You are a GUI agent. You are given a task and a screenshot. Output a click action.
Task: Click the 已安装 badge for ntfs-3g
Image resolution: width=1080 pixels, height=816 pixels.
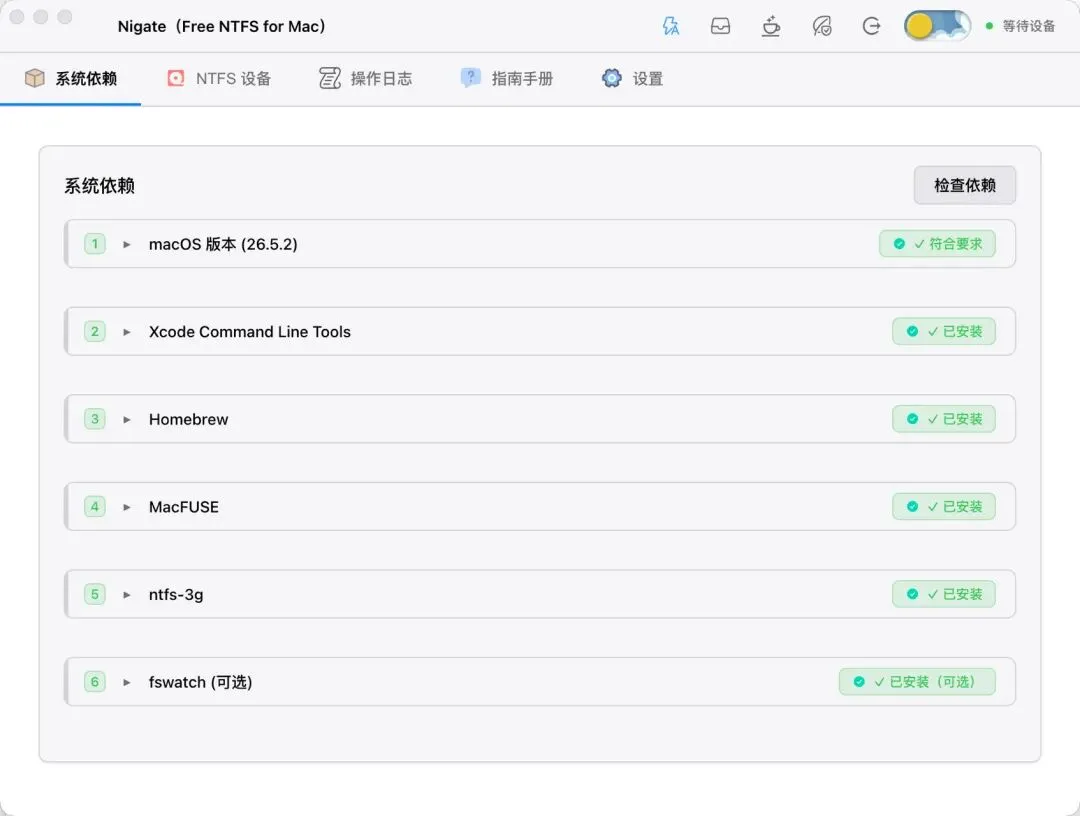(944, 594)
